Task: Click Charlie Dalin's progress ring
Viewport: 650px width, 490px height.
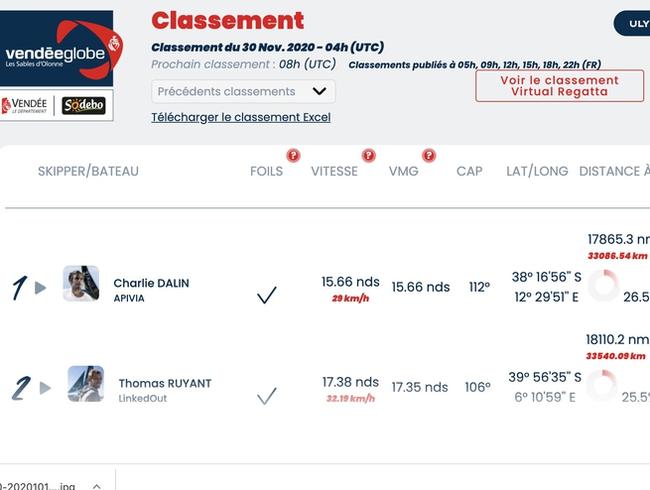Action: click(x=604, y=286)
